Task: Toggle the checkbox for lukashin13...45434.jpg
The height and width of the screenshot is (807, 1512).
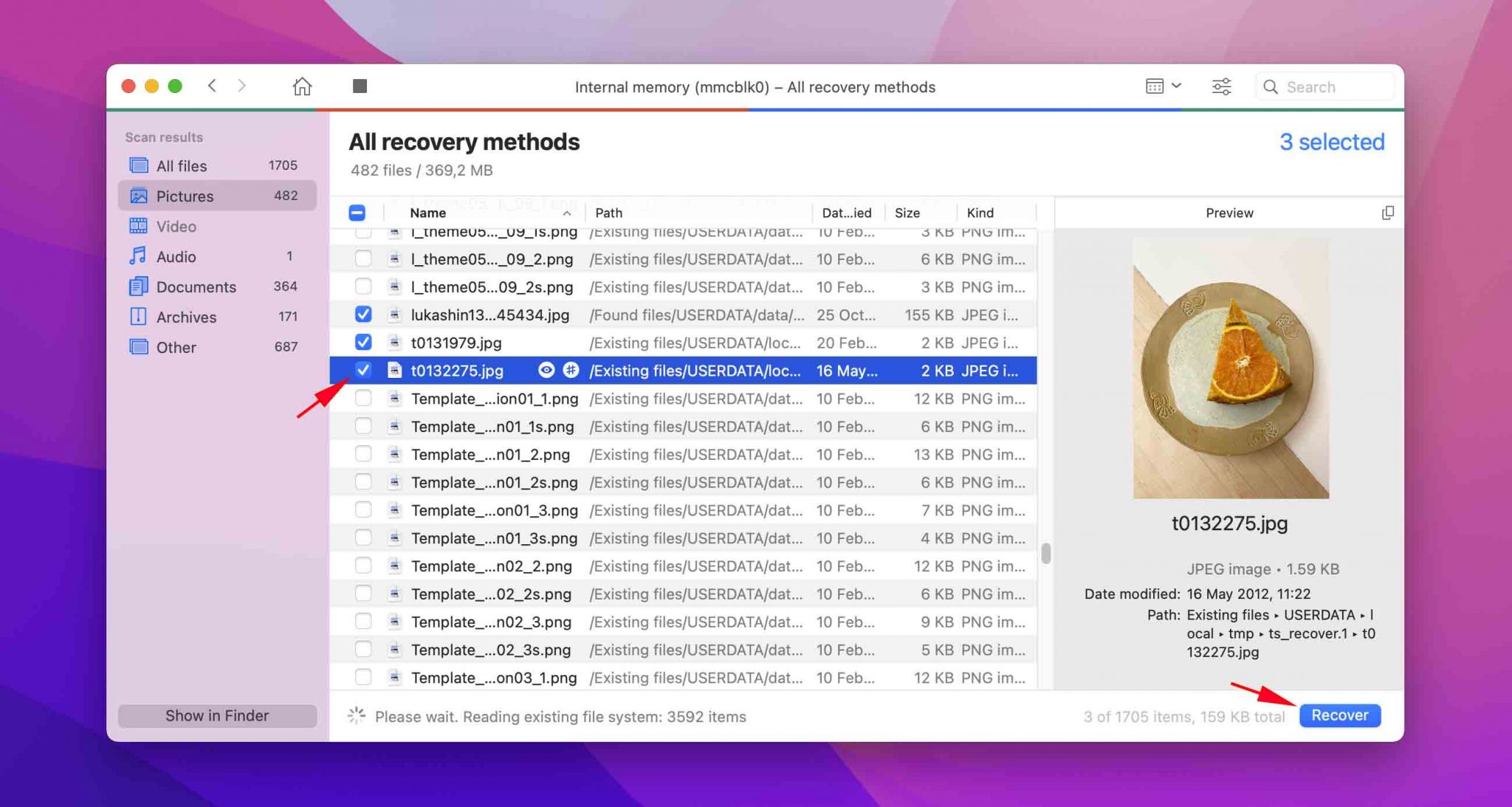Action: click(x=362, y=314)
